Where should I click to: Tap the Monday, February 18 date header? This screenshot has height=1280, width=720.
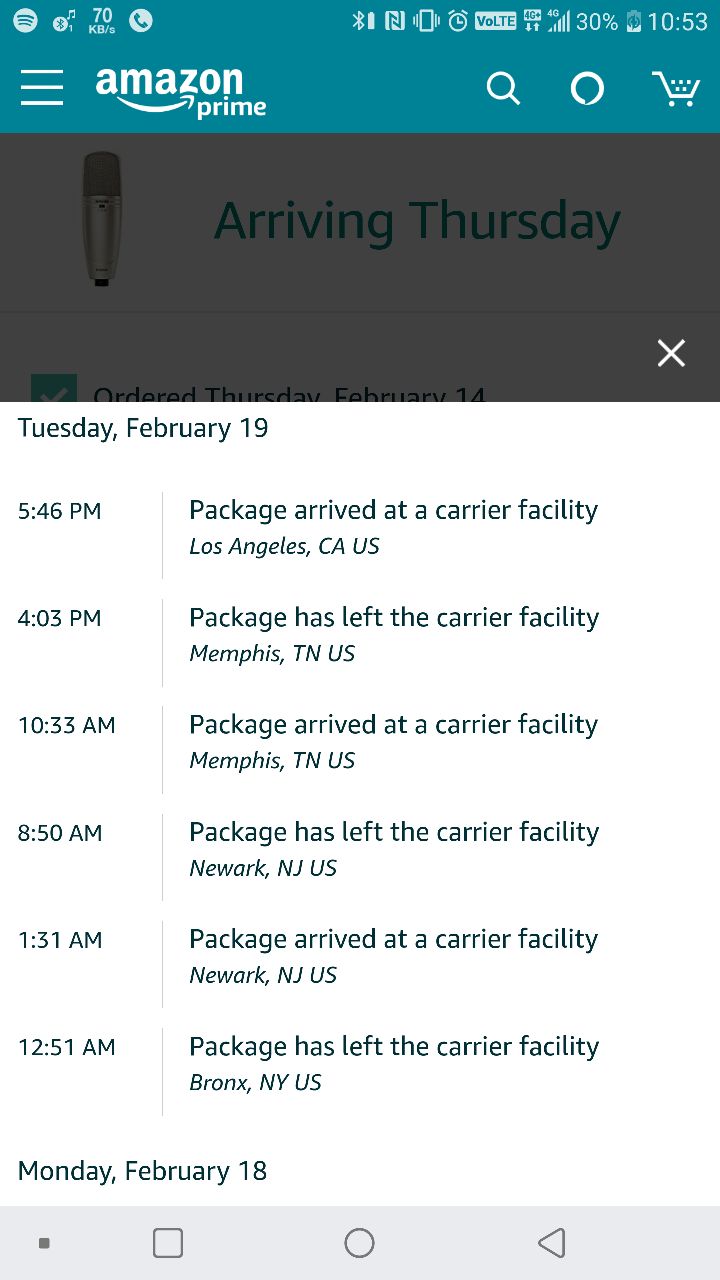tap(143, 1171)
